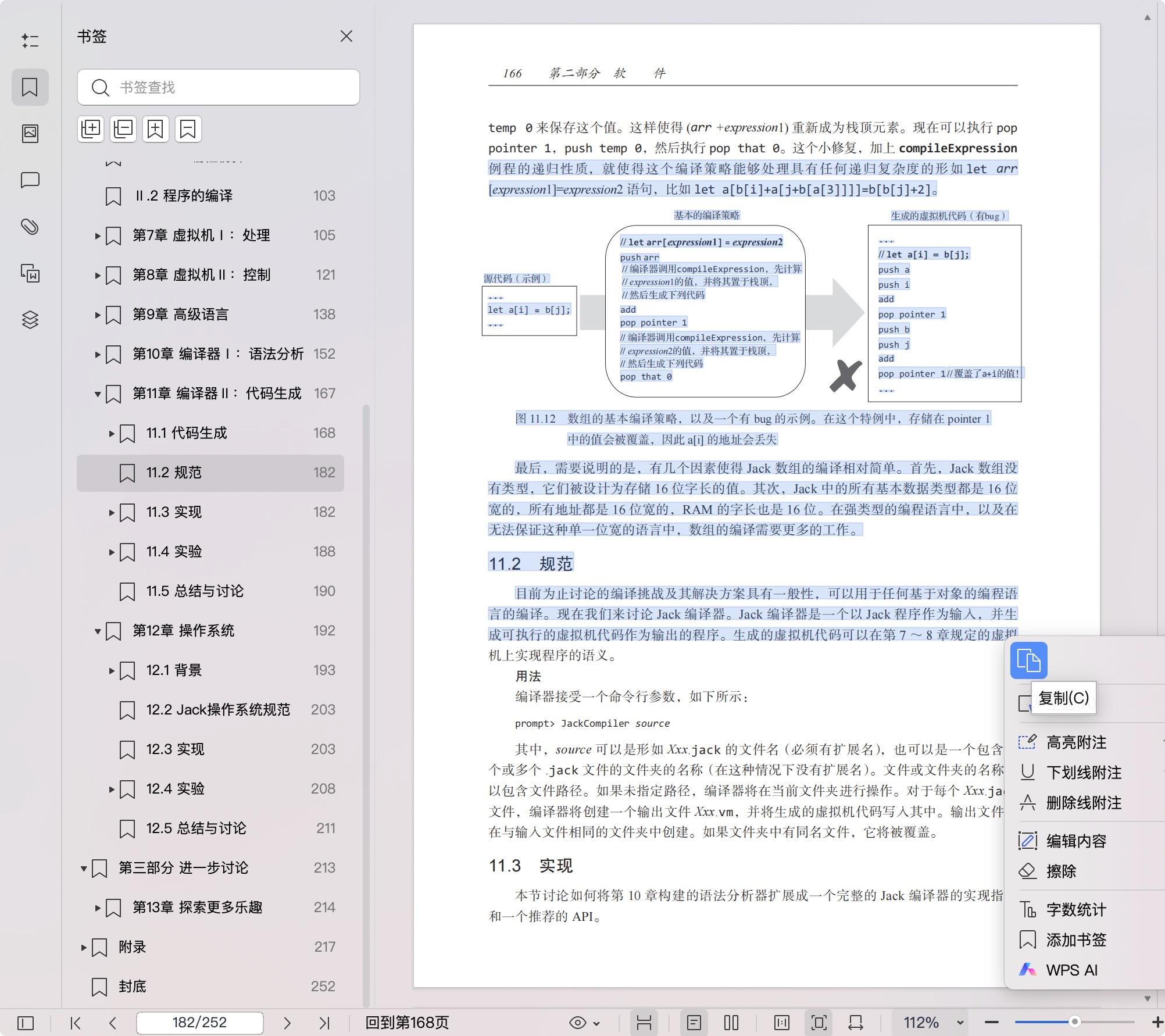This screenshot has height=1036, width=1165.
Task: Collapse the 第11章 编译器Ⅱ bookmark chapter
Action: click(x=97, y=394)
